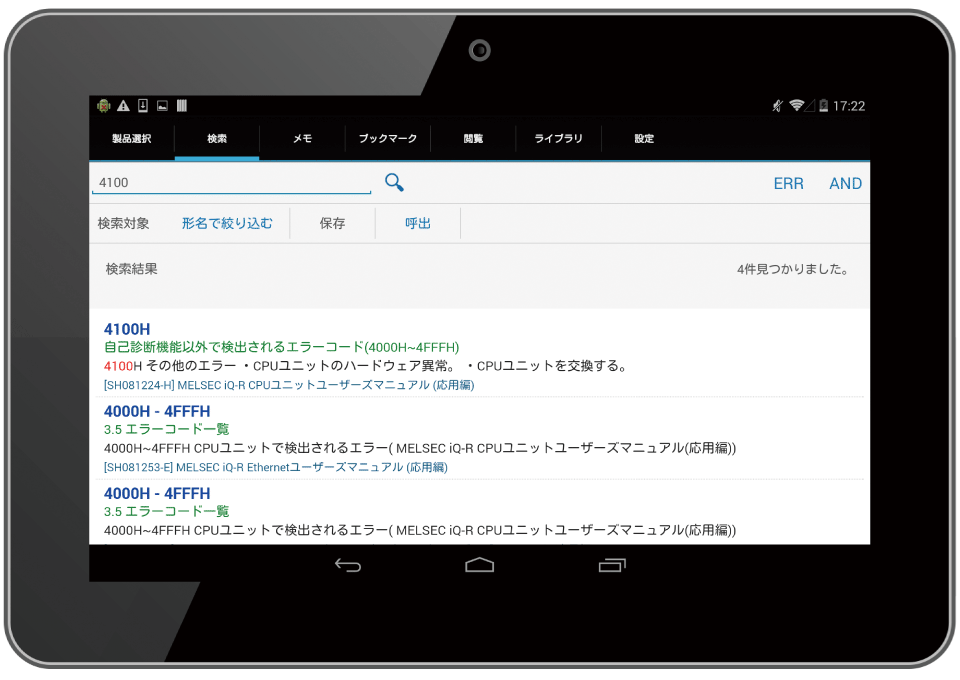
Task: Open the 設定 tab
Action: coord(644,139)
